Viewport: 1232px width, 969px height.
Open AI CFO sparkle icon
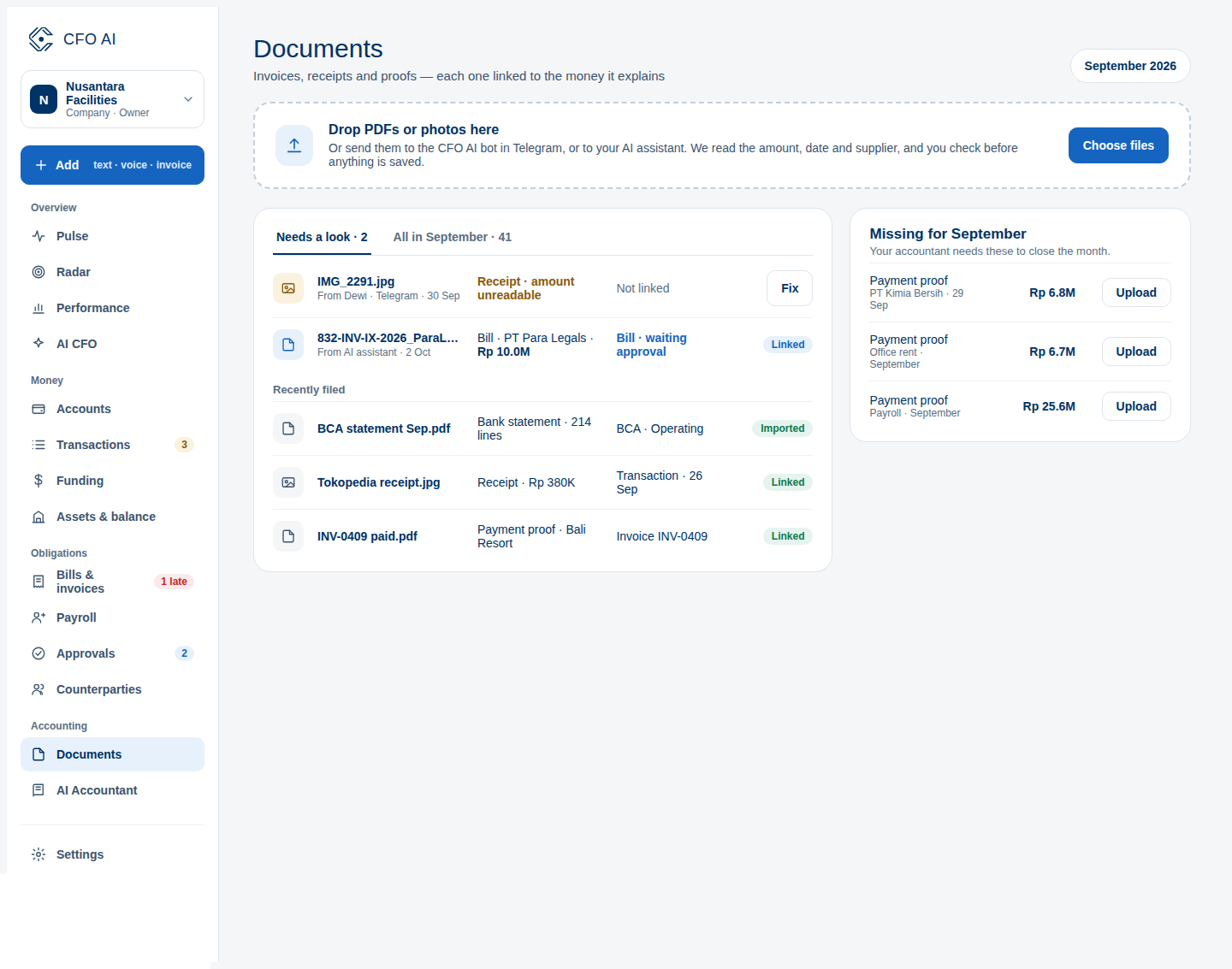coord(38,344)
